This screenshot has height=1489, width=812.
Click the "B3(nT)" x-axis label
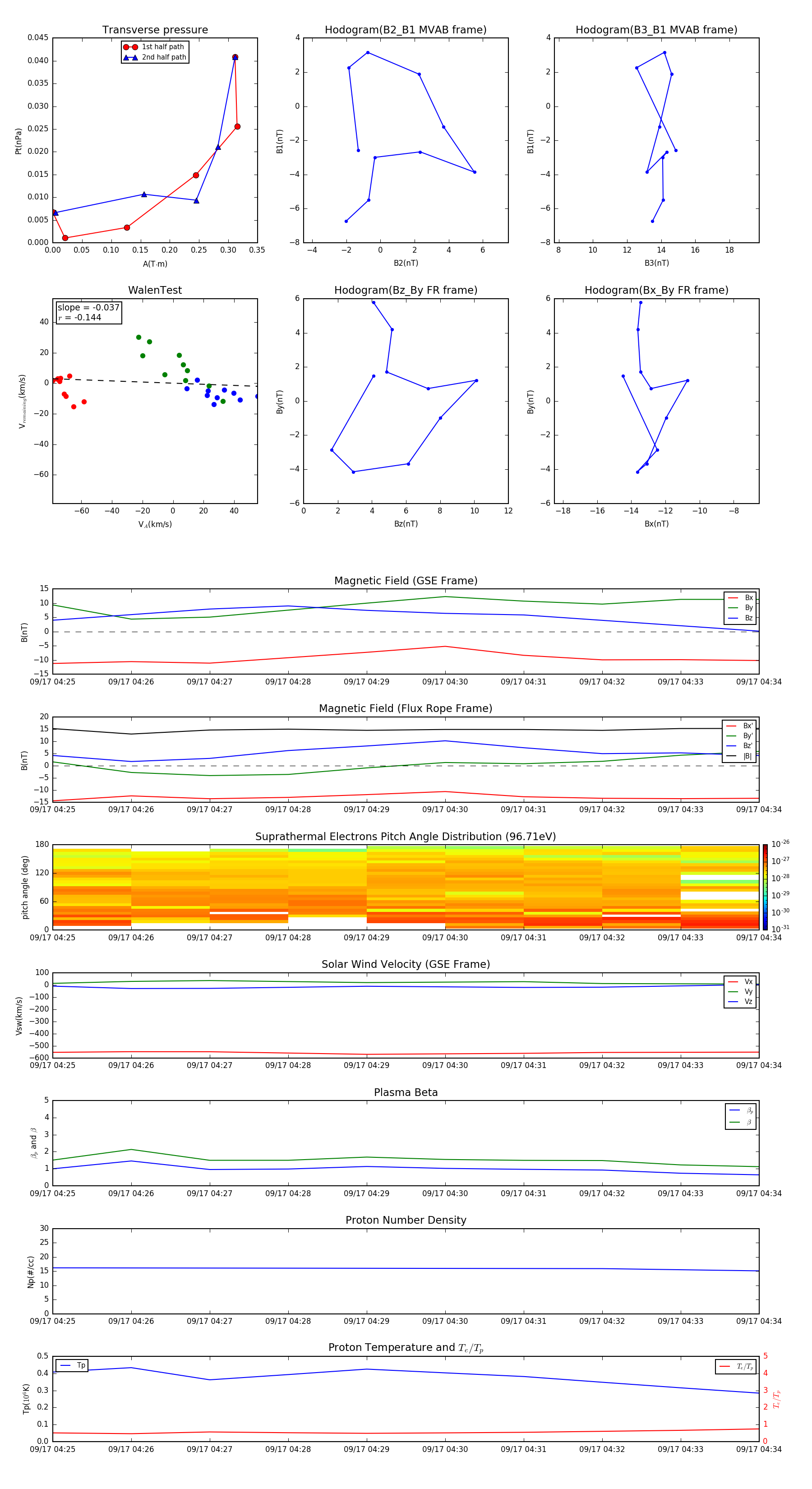[656, 263]
